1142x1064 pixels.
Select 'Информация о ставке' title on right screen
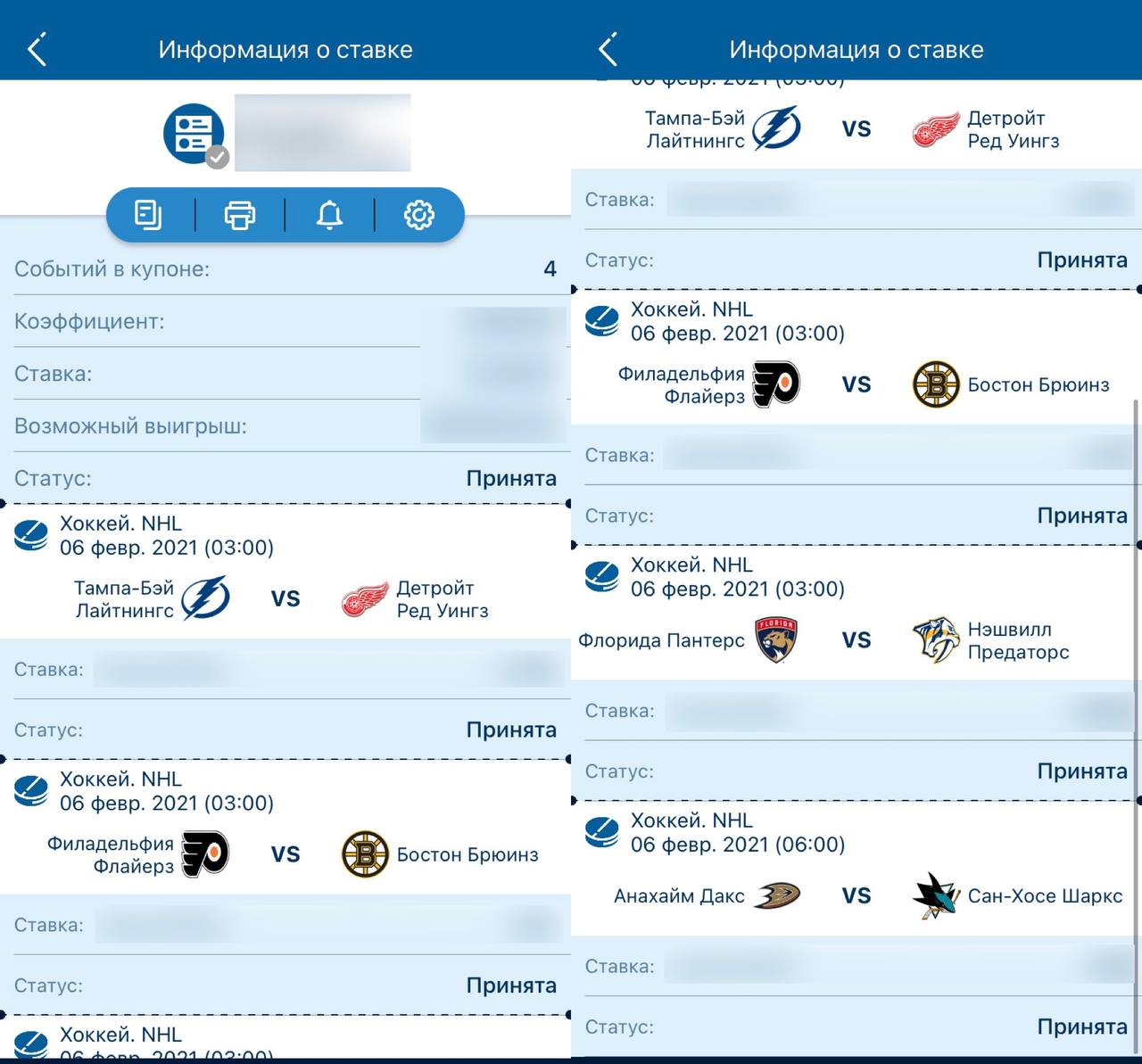[856, 50]
